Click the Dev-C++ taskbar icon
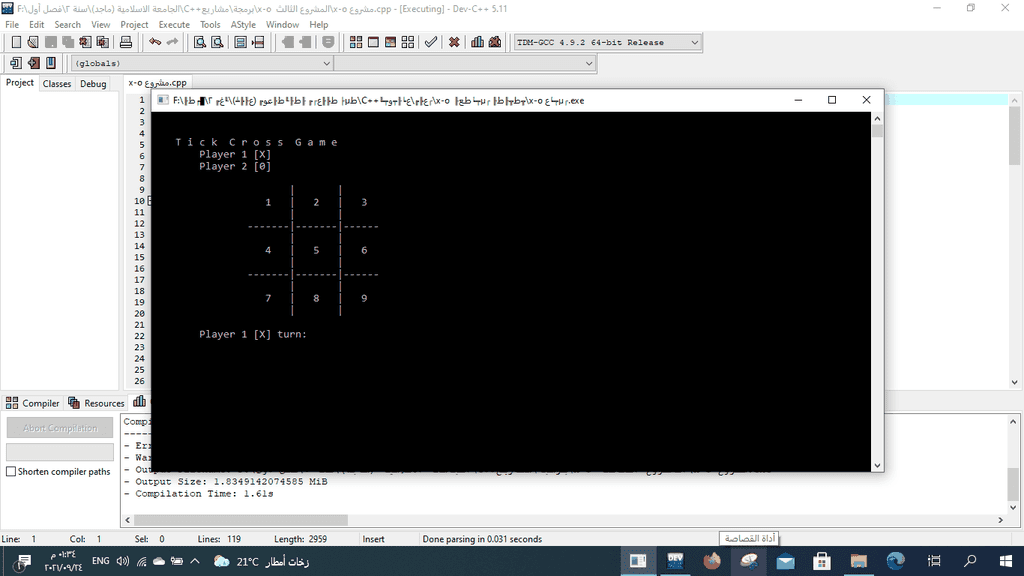 point(675,561)
